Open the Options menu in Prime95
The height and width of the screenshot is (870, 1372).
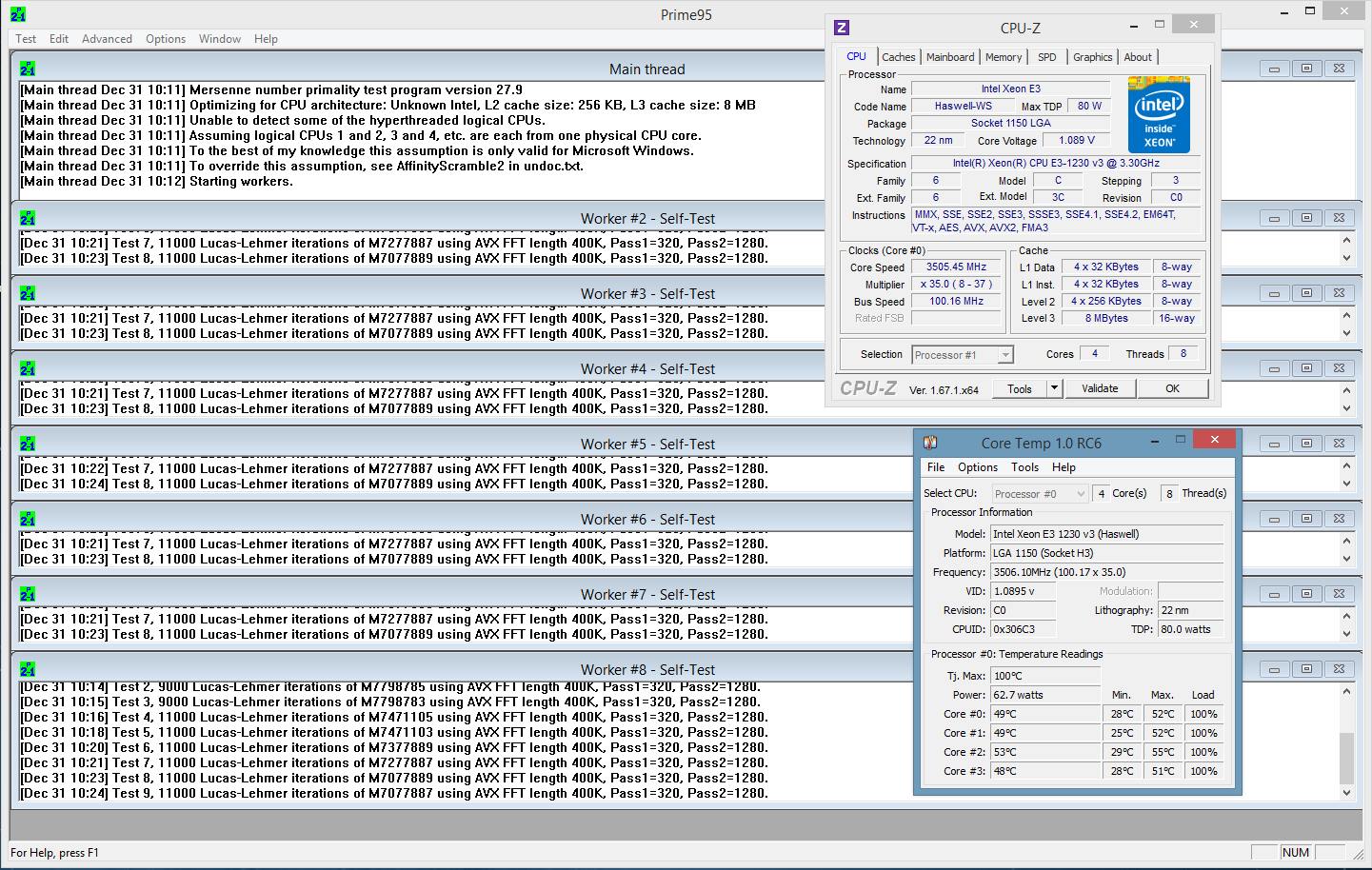click(166, 39)
